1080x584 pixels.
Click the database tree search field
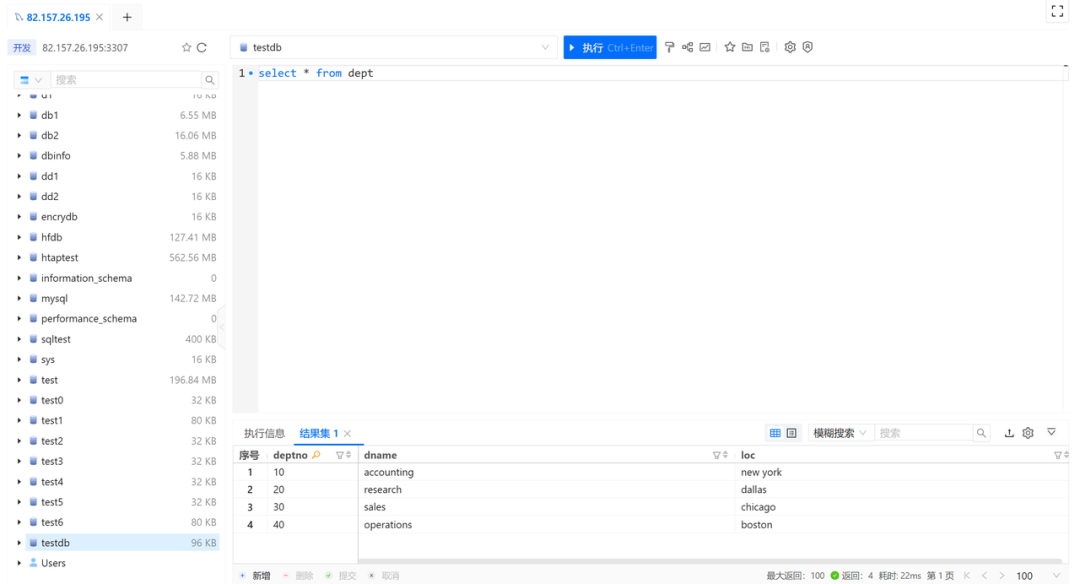125,80
